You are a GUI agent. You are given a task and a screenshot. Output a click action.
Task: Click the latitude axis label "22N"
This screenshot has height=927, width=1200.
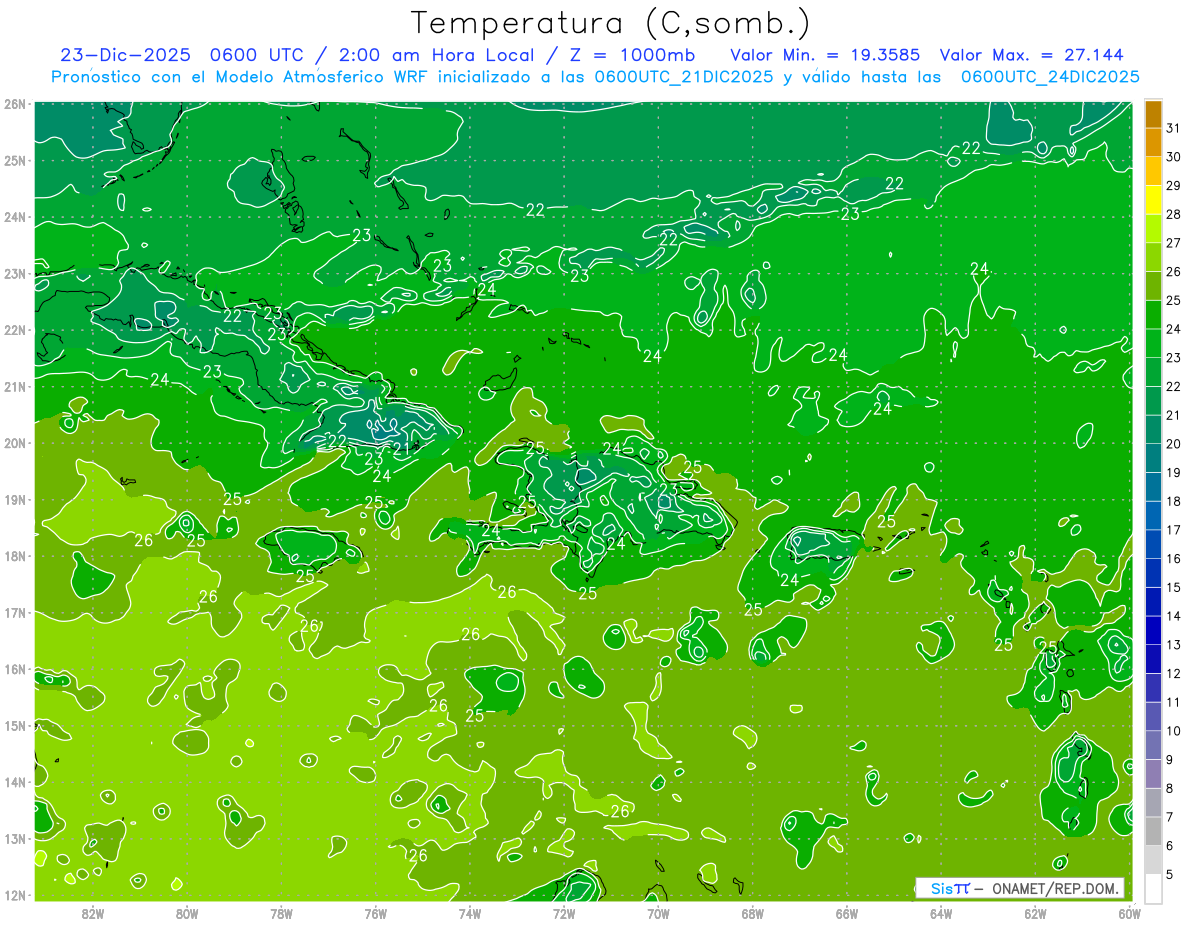(15, 330)
